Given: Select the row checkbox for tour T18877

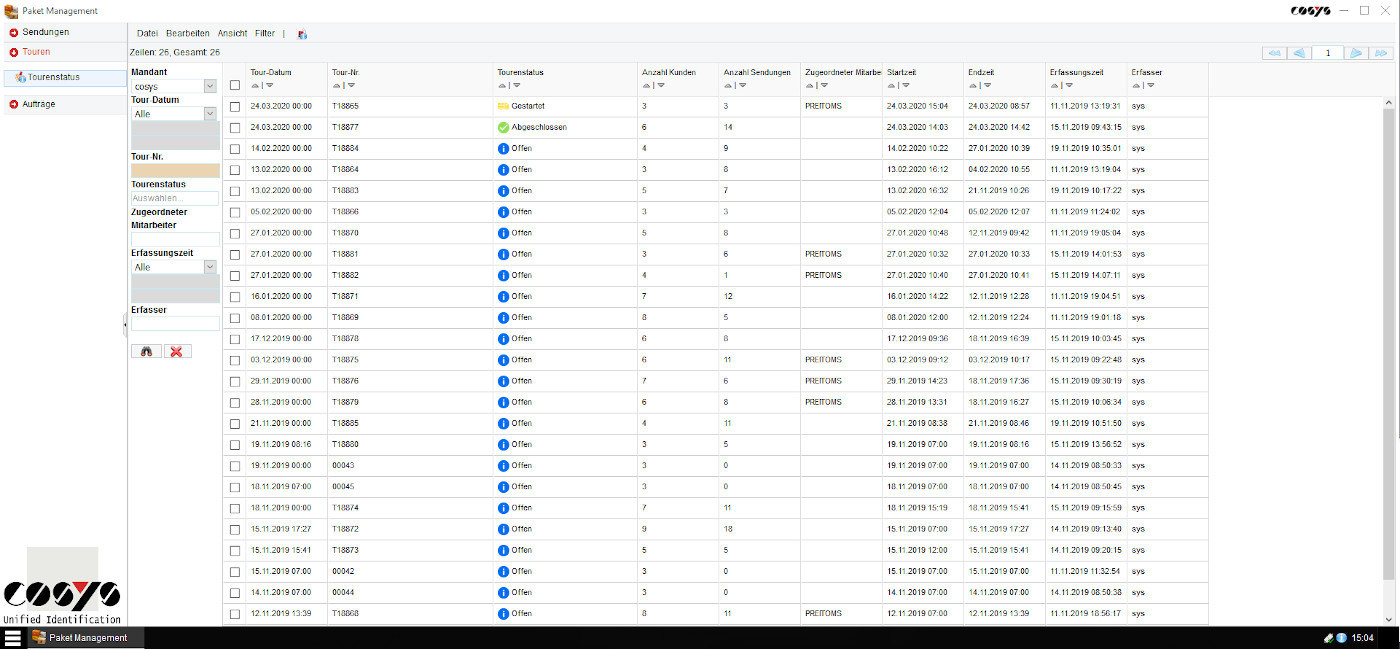Looking at the screenshot, I should pyautogui.click(x=235, y=128).
